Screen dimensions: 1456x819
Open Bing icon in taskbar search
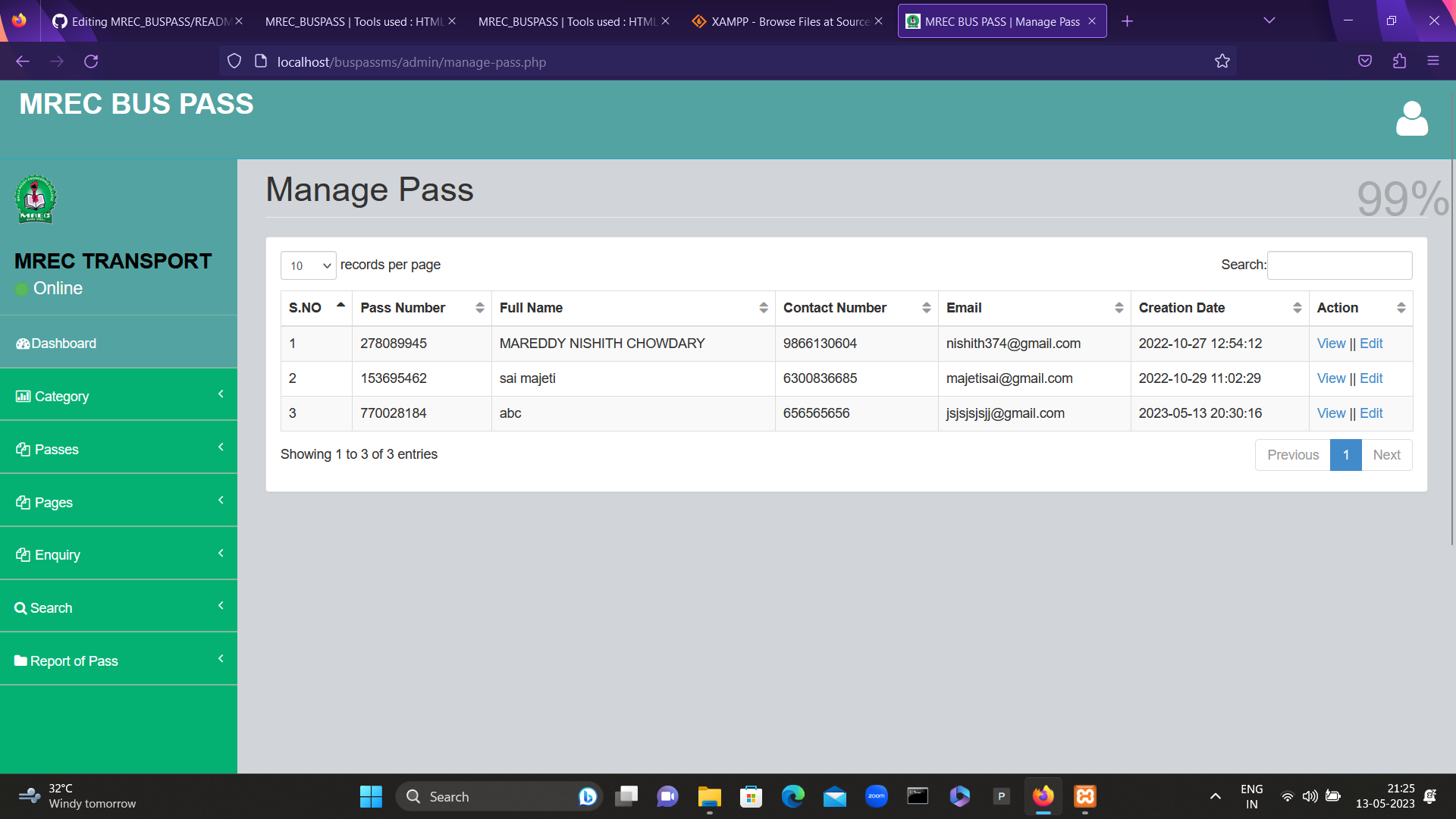[587, 796]
